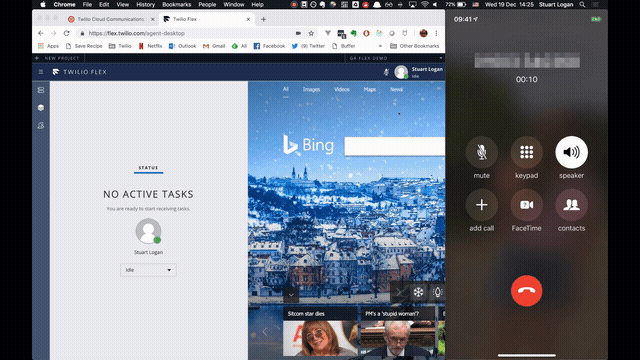Select the Bing All tab

[x=286, y=89]
